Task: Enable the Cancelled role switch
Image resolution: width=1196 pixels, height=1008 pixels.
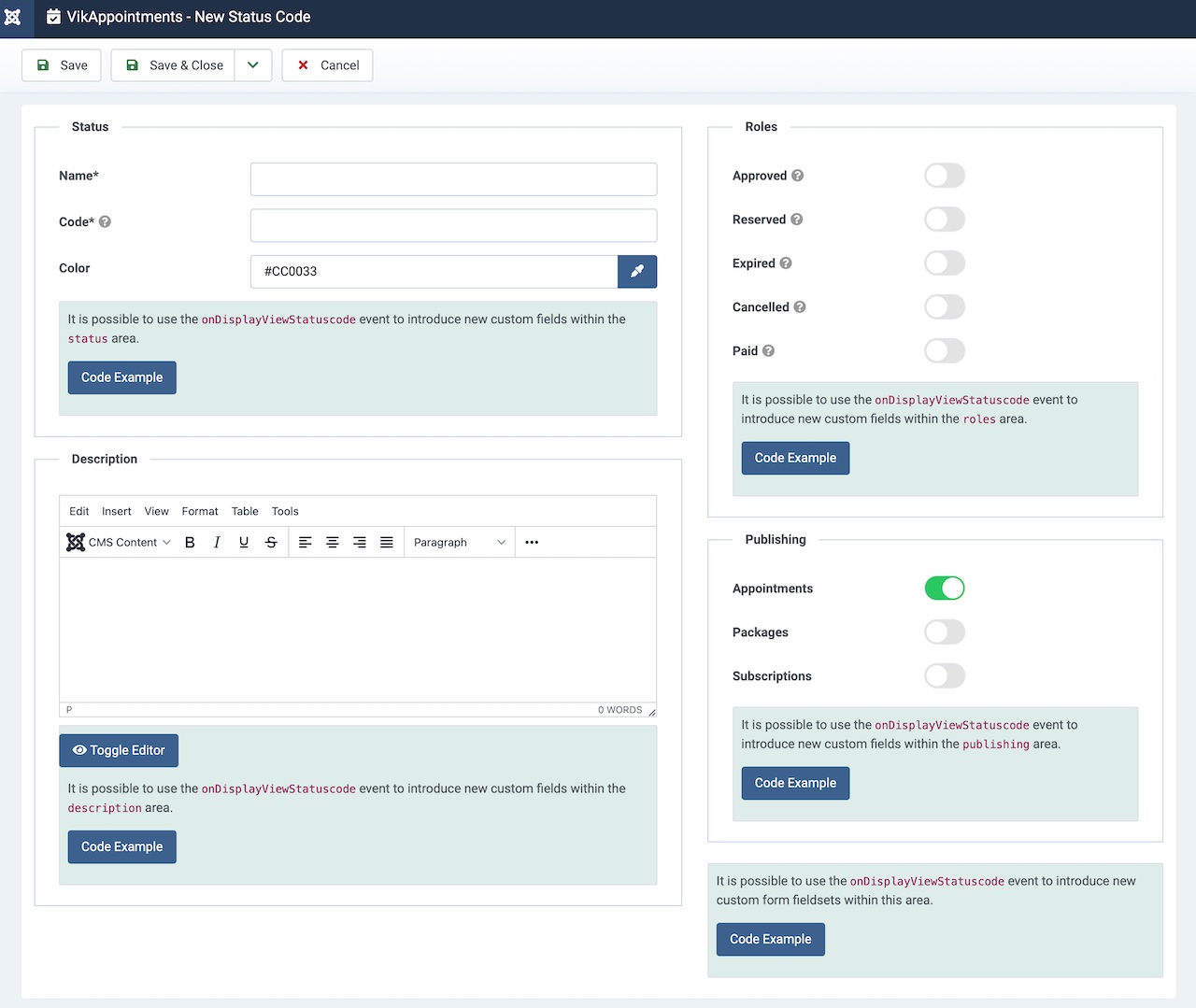Action: [x=945, y=307]
